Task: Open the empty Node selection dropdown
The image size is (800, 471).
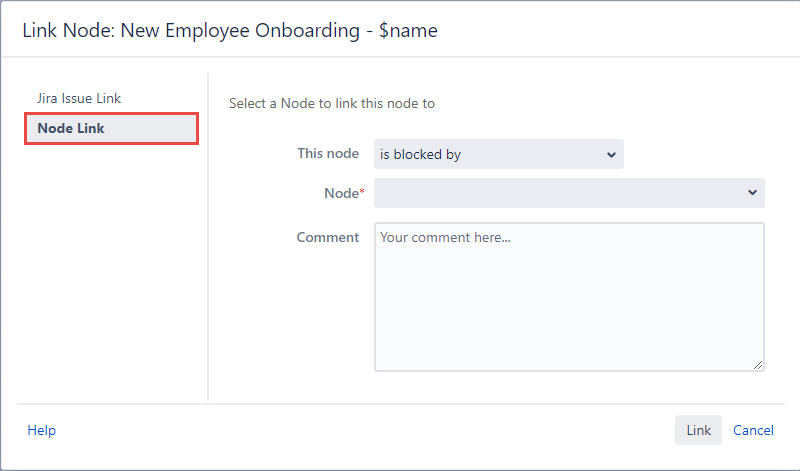Action: [568, 192]
